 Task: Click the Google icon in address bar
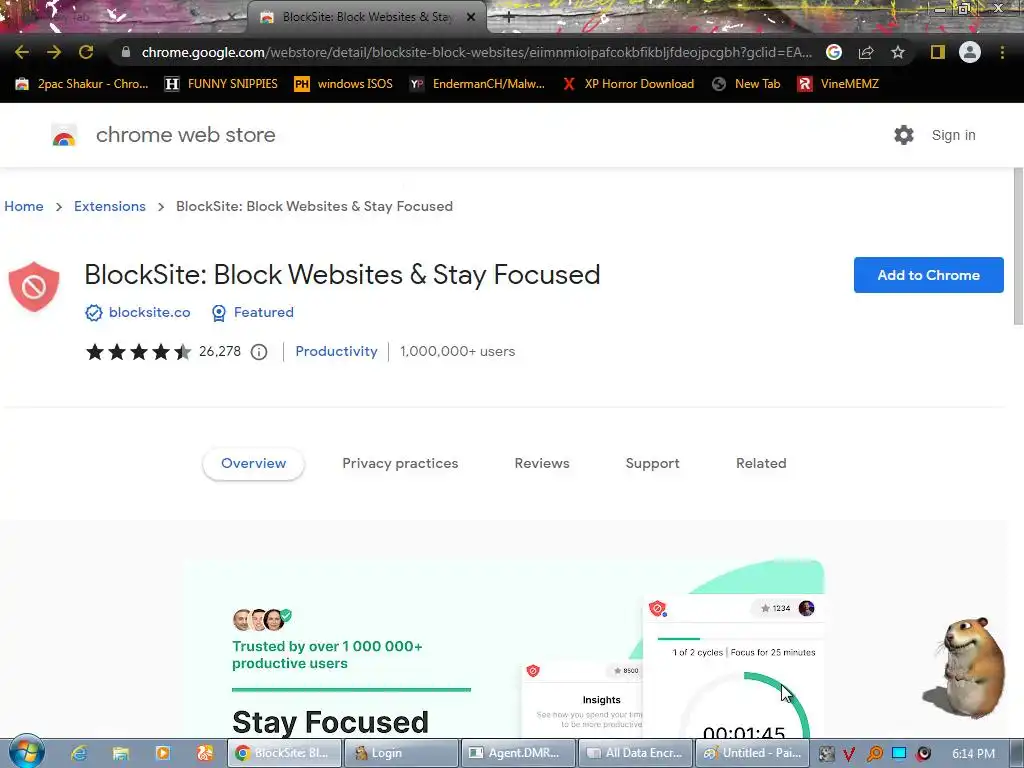coord(834,52)
